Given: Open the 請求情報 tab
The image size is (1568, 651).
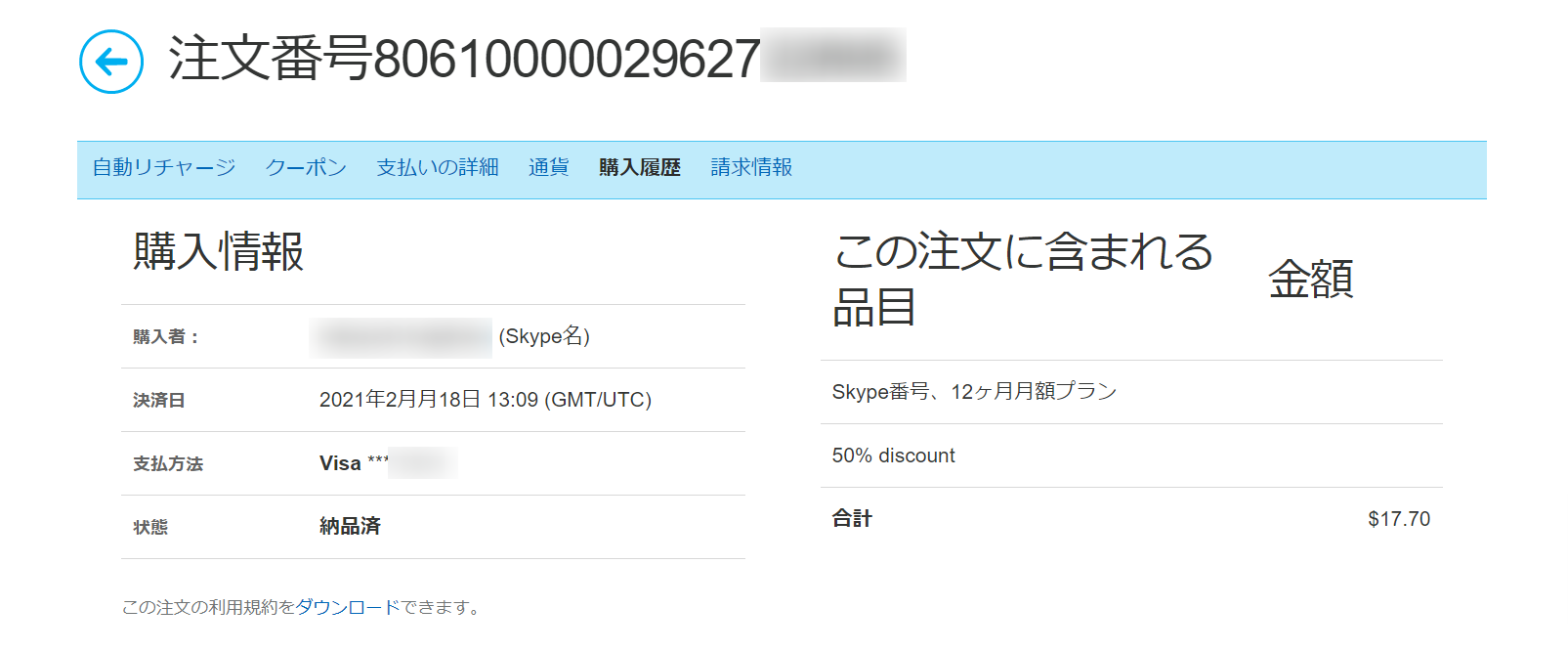Looking at the screenshot, I should tap(751, 167).
